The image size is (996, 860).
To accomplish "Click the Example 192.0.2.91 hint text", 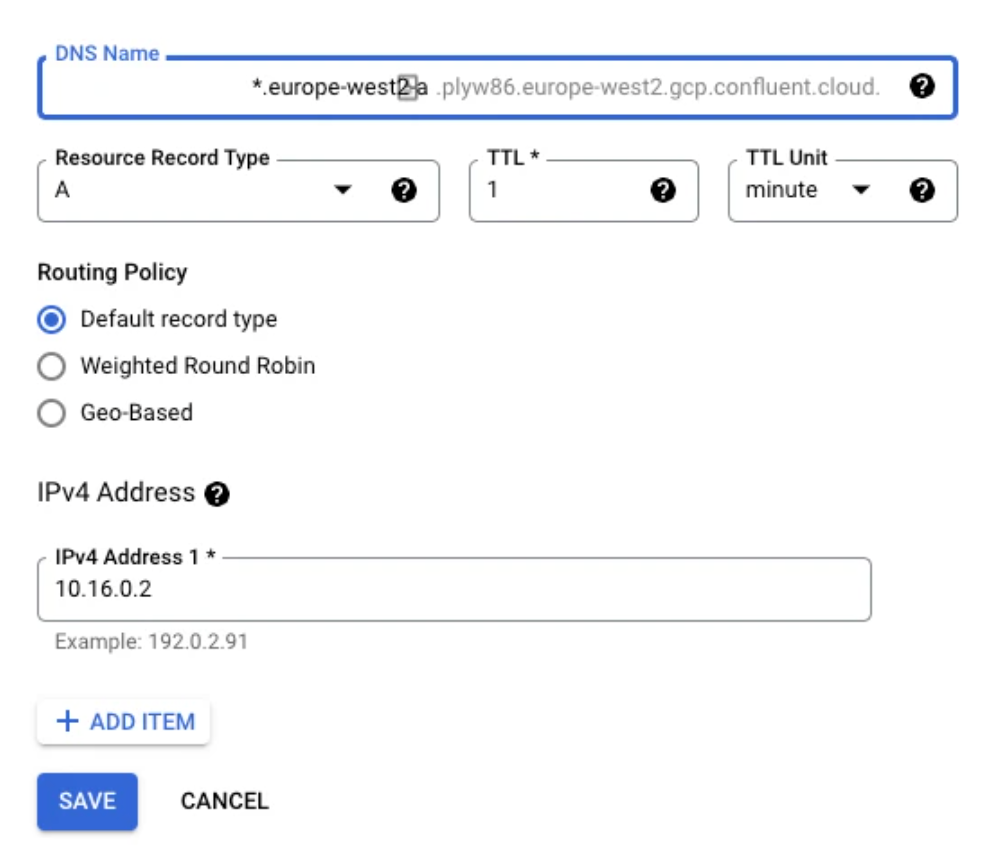I will (x=151, y=642).
